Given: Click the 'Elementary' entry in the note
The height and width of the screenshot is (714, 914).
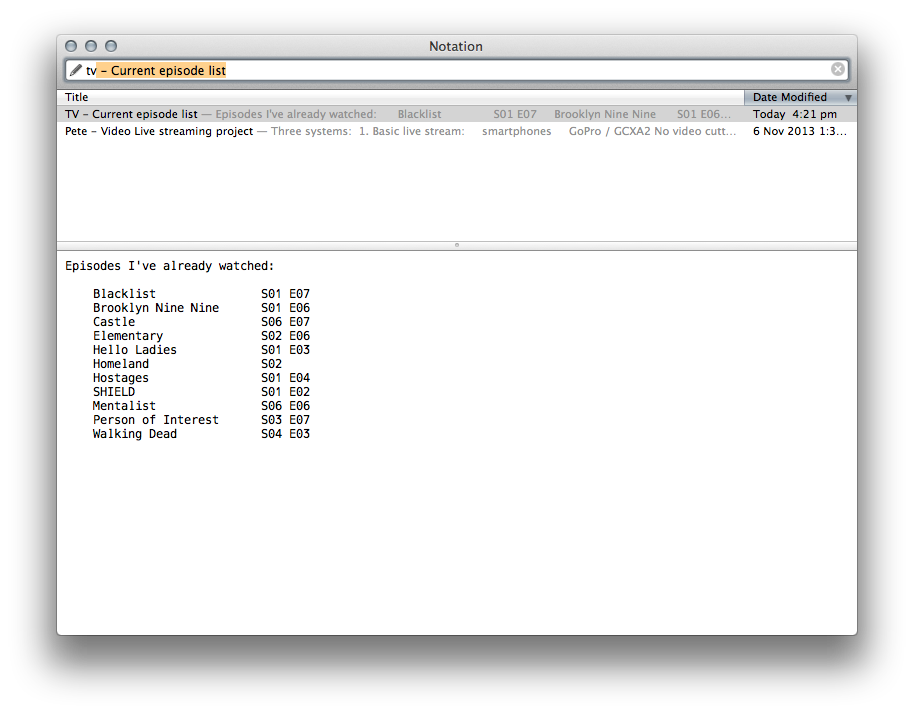Looking at the screenshot, I should pyautogui.click(x=128, y=336).
